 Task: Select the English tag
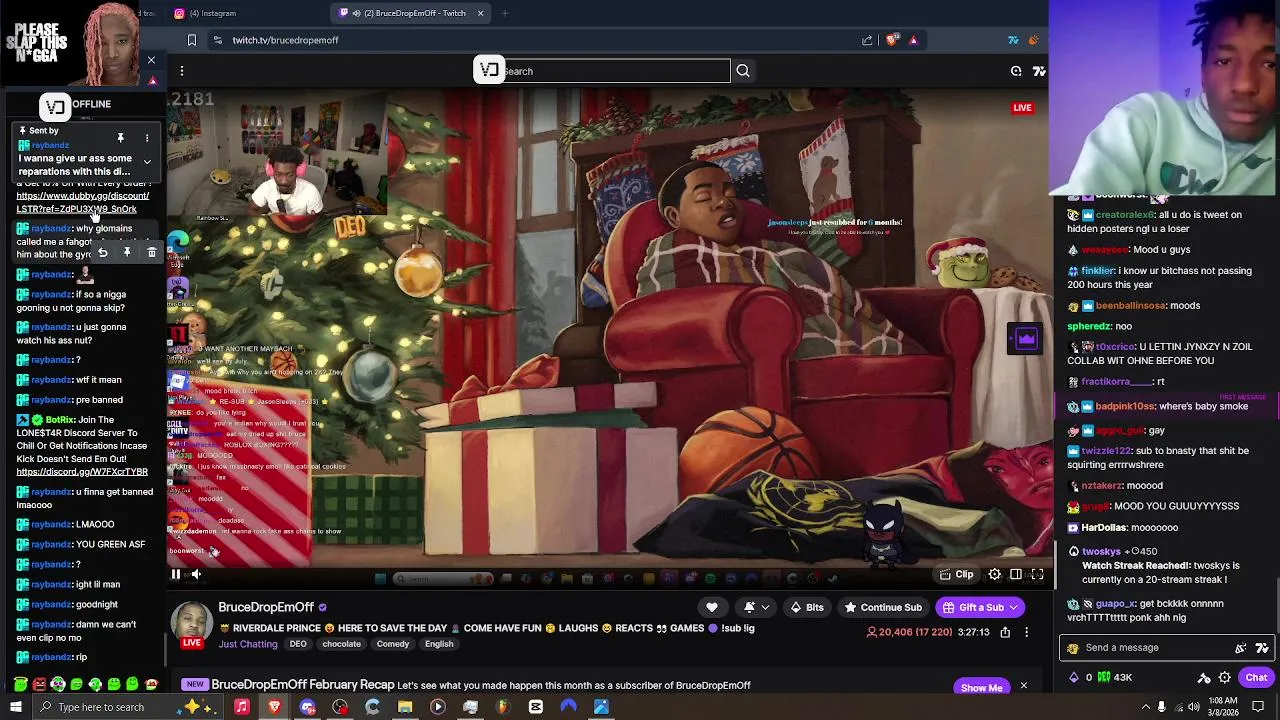[x=439, y=644]
